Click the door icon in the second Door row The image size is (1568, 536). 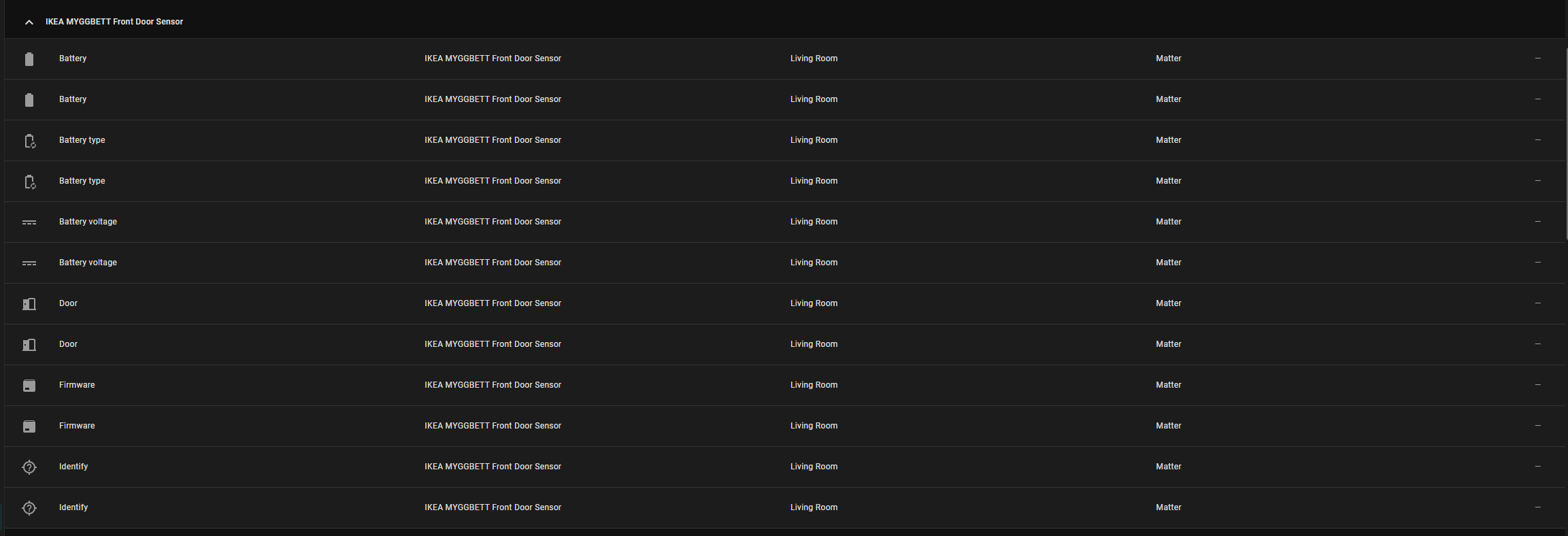tap(29, 345)
